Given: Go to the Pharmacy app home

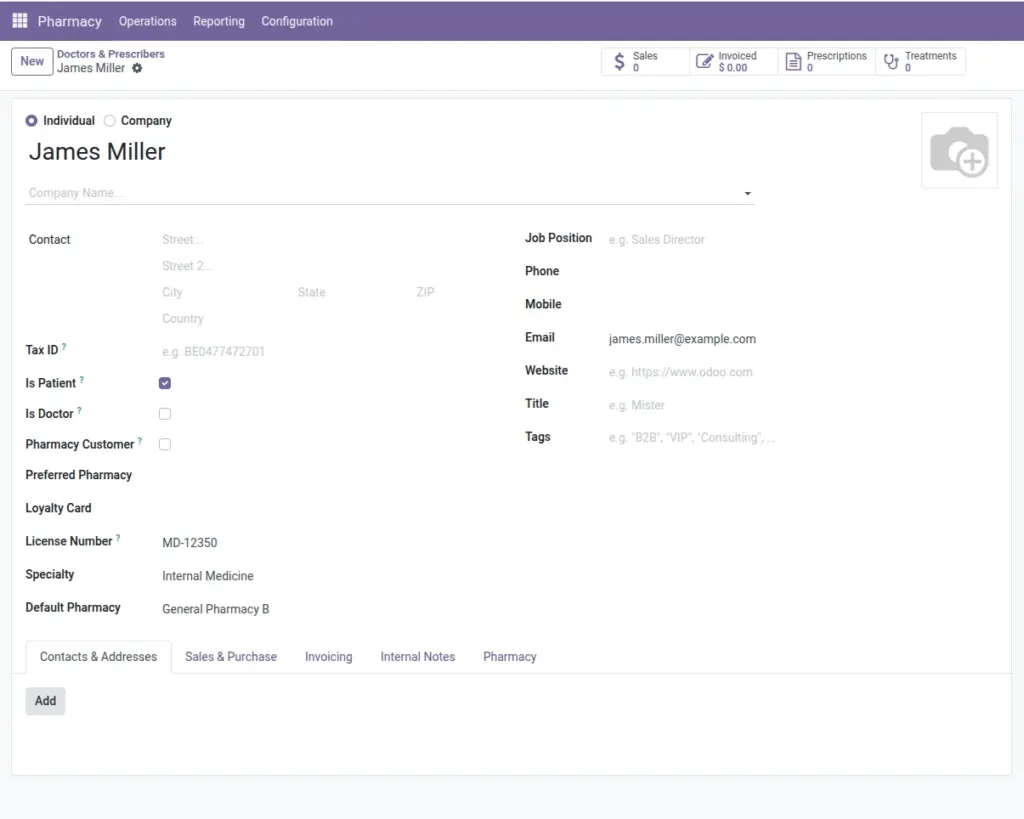Looking at the screenshot, I should pos(70,21).
